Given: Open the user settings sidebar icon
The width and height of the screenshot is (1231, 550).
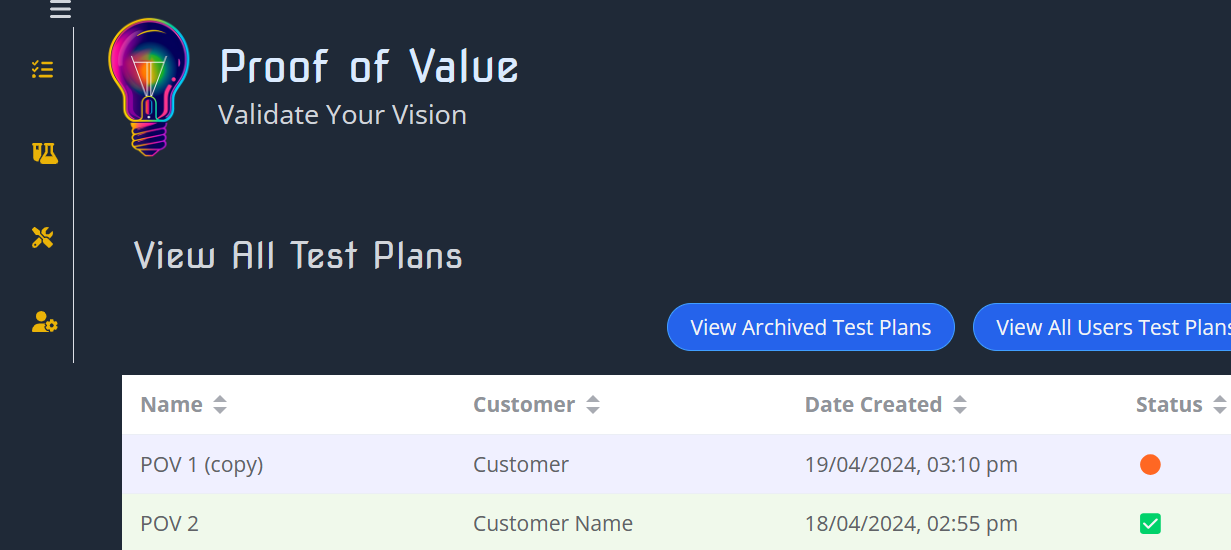Looking at the screenshot, I should (44, 322).
